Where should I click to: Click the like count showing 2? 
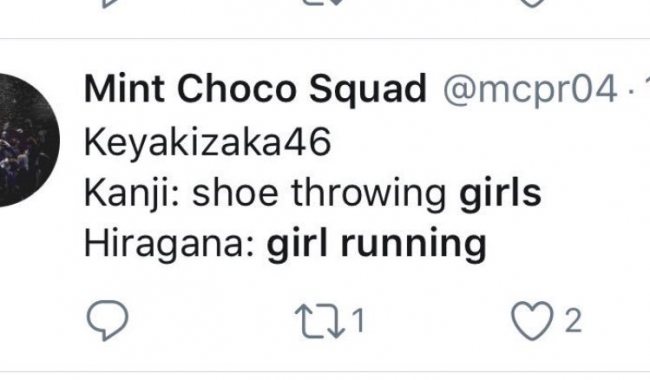[x=573, y=321]
